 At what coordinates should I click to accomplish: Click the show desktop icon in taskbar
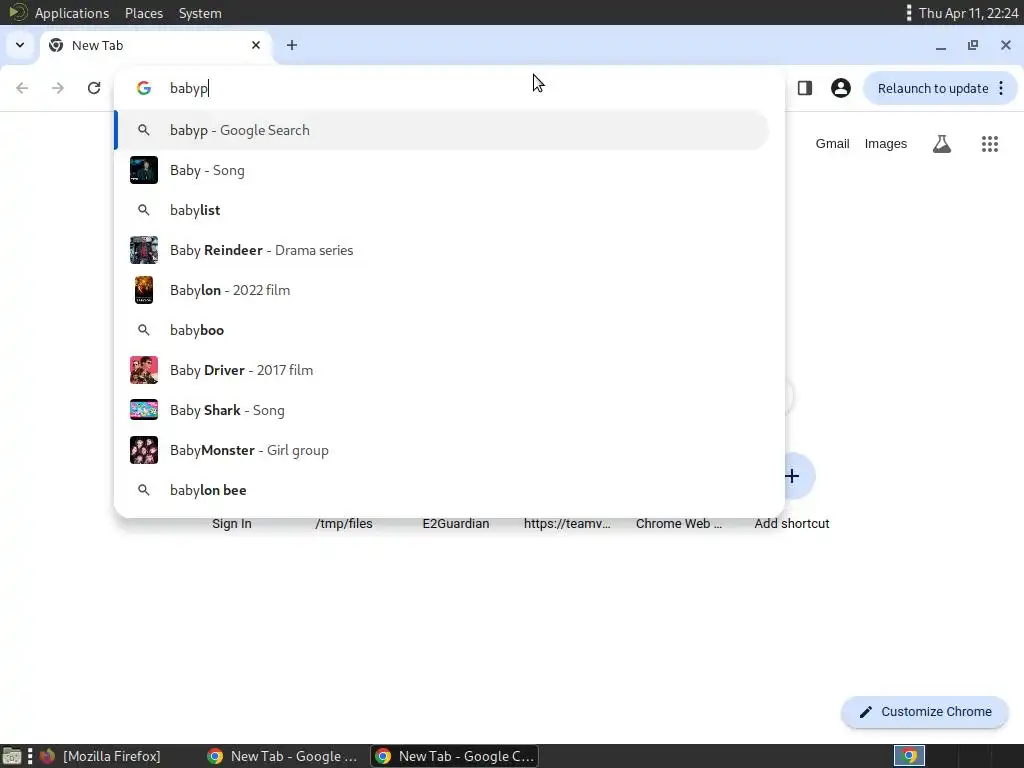12,756
